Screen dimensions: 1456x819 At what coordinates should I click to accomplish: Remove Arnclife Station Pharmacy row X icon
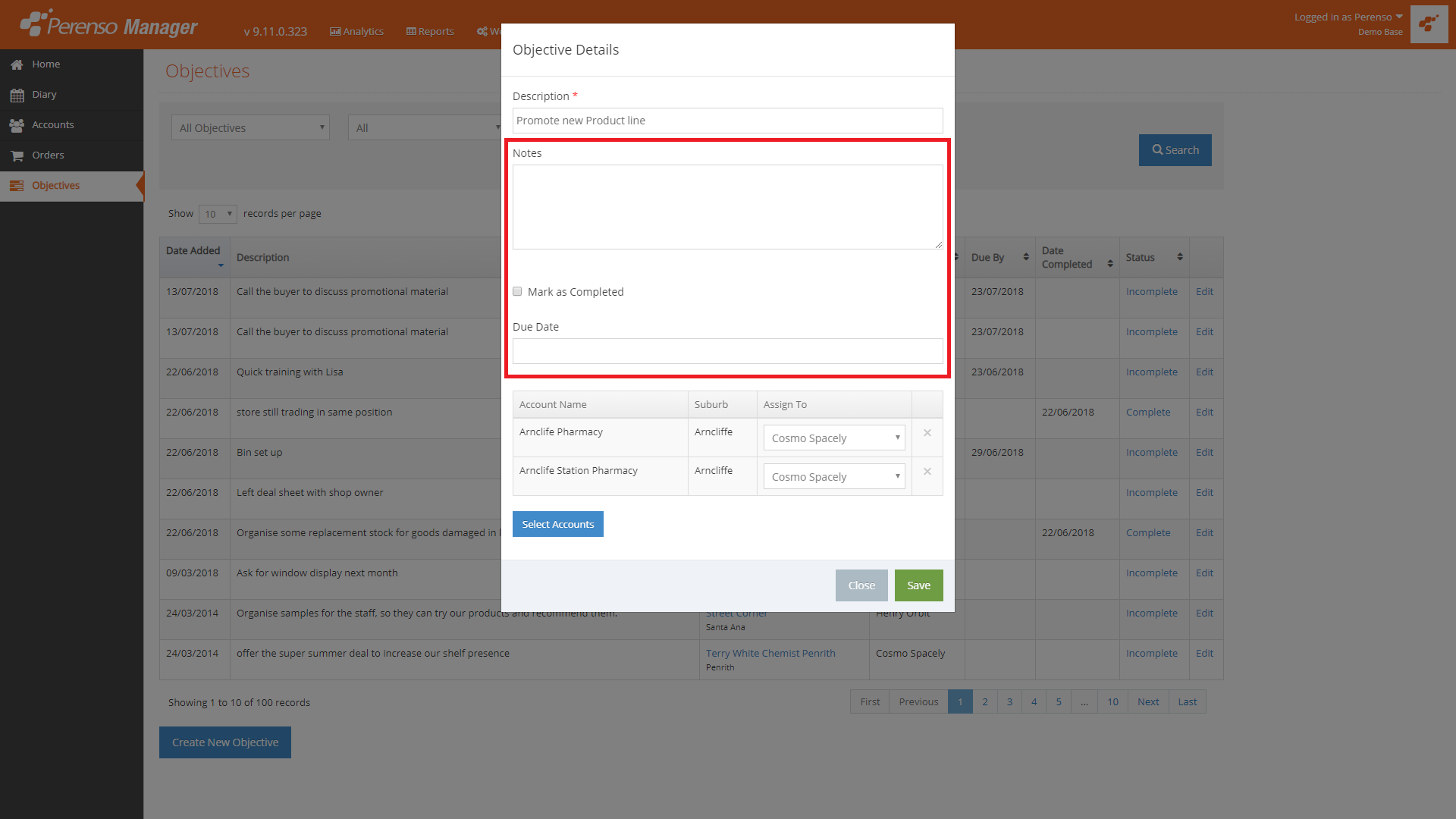click(x=927, y=472)
